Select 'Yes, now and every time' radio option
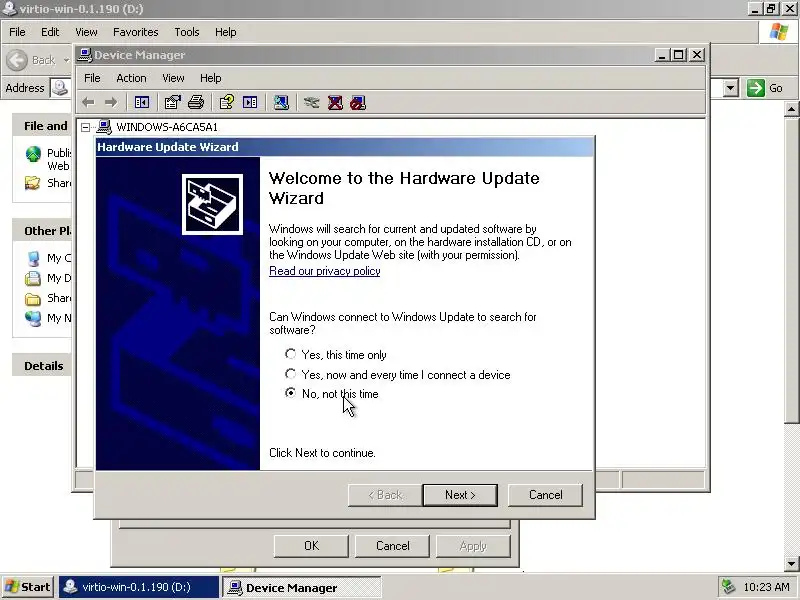Screen dimensions: 800x600 (290, 374)
